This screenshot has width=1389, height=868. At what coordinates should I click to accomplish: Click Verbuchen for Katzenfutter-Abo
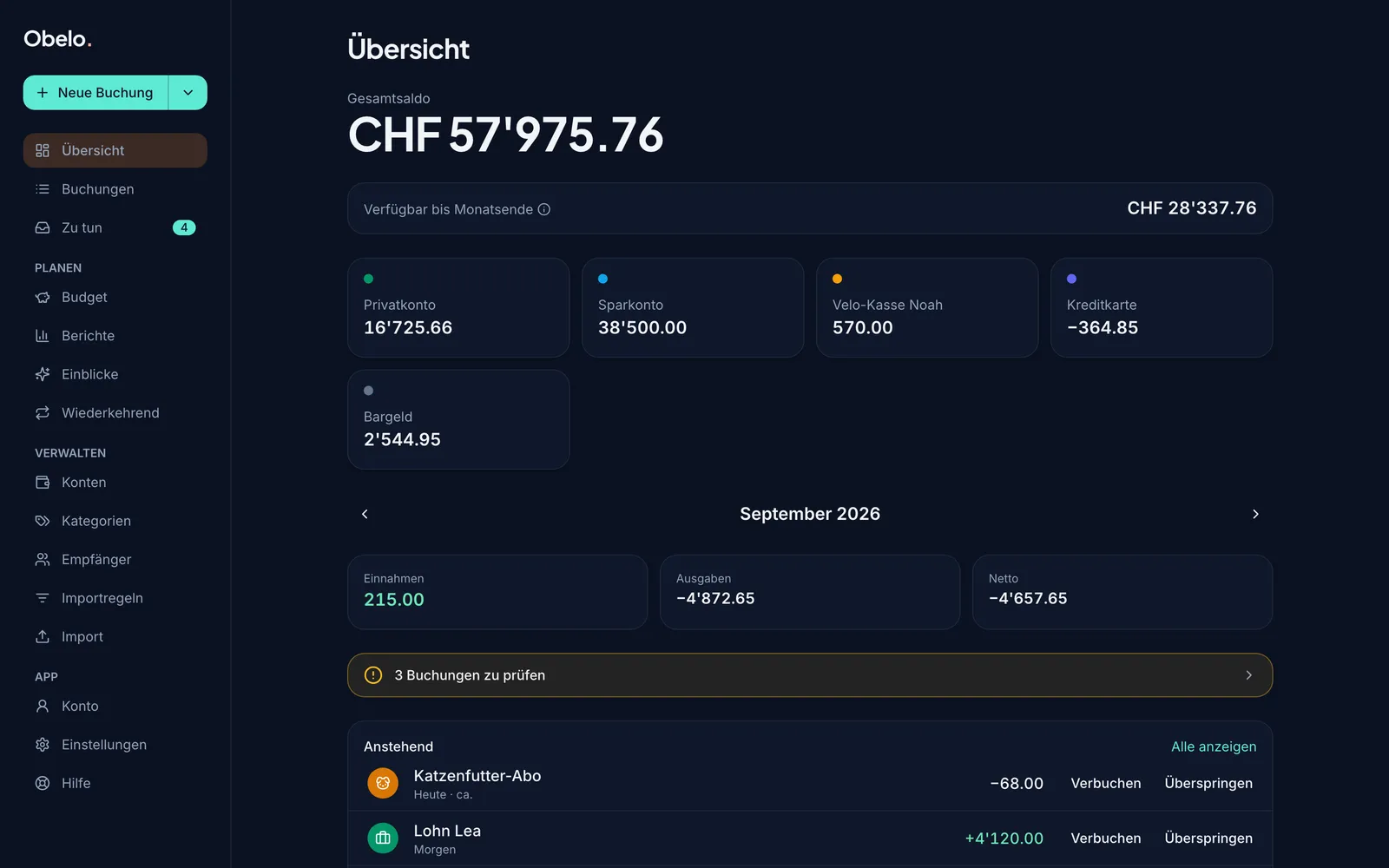tap(1106, 783)
